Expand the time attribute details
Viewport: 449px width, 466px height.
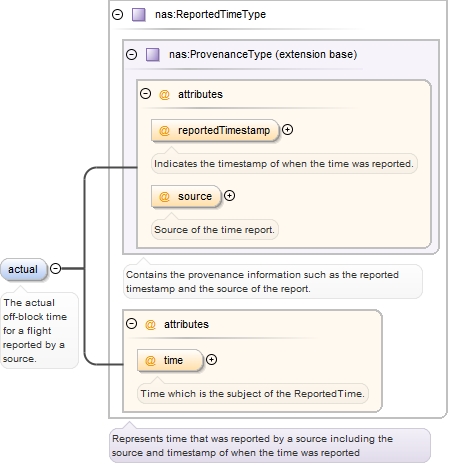click(x=211, y=359)
